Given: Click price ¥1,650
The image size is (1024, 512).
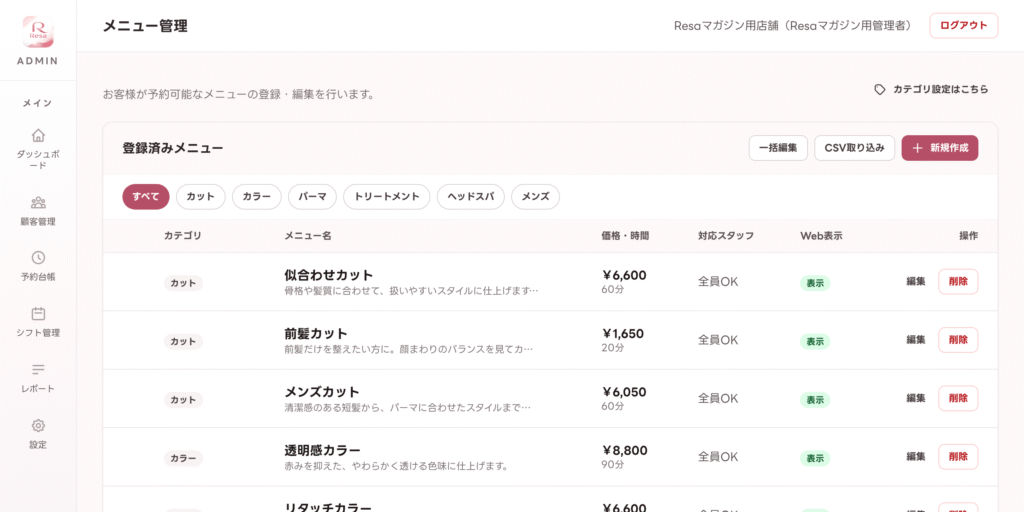Looking at the screenshot, I should (x=623, y=334).
